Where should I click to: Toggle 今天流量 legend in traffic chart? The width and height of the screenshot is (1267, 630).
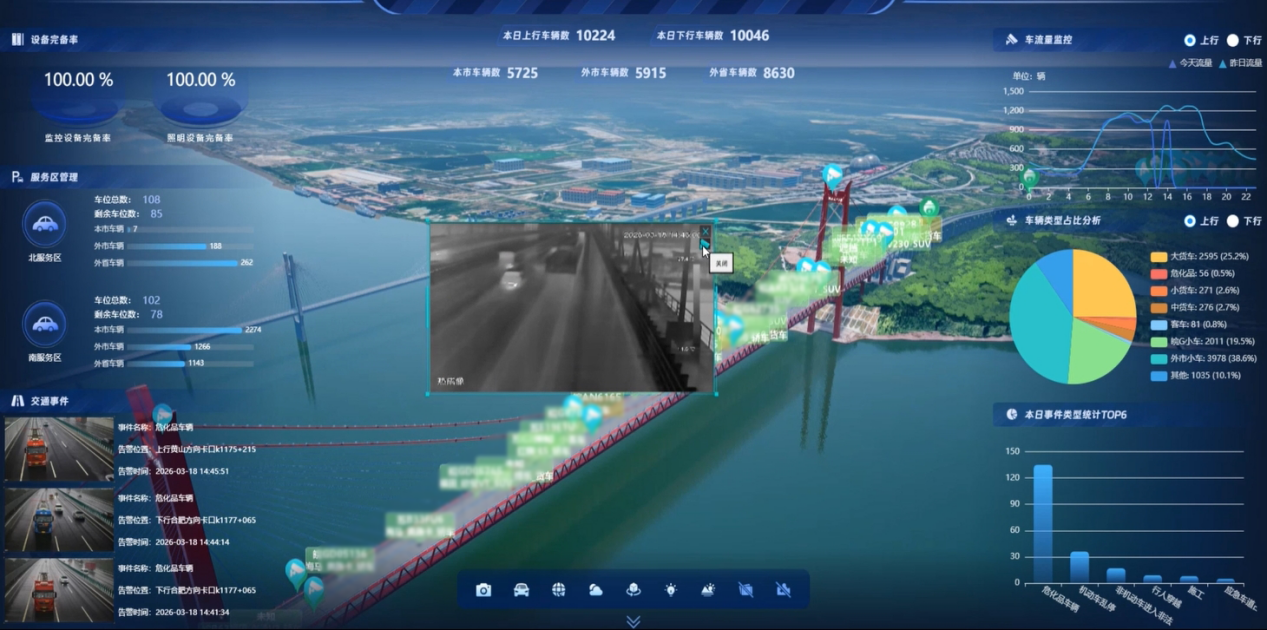(1190, 63)
